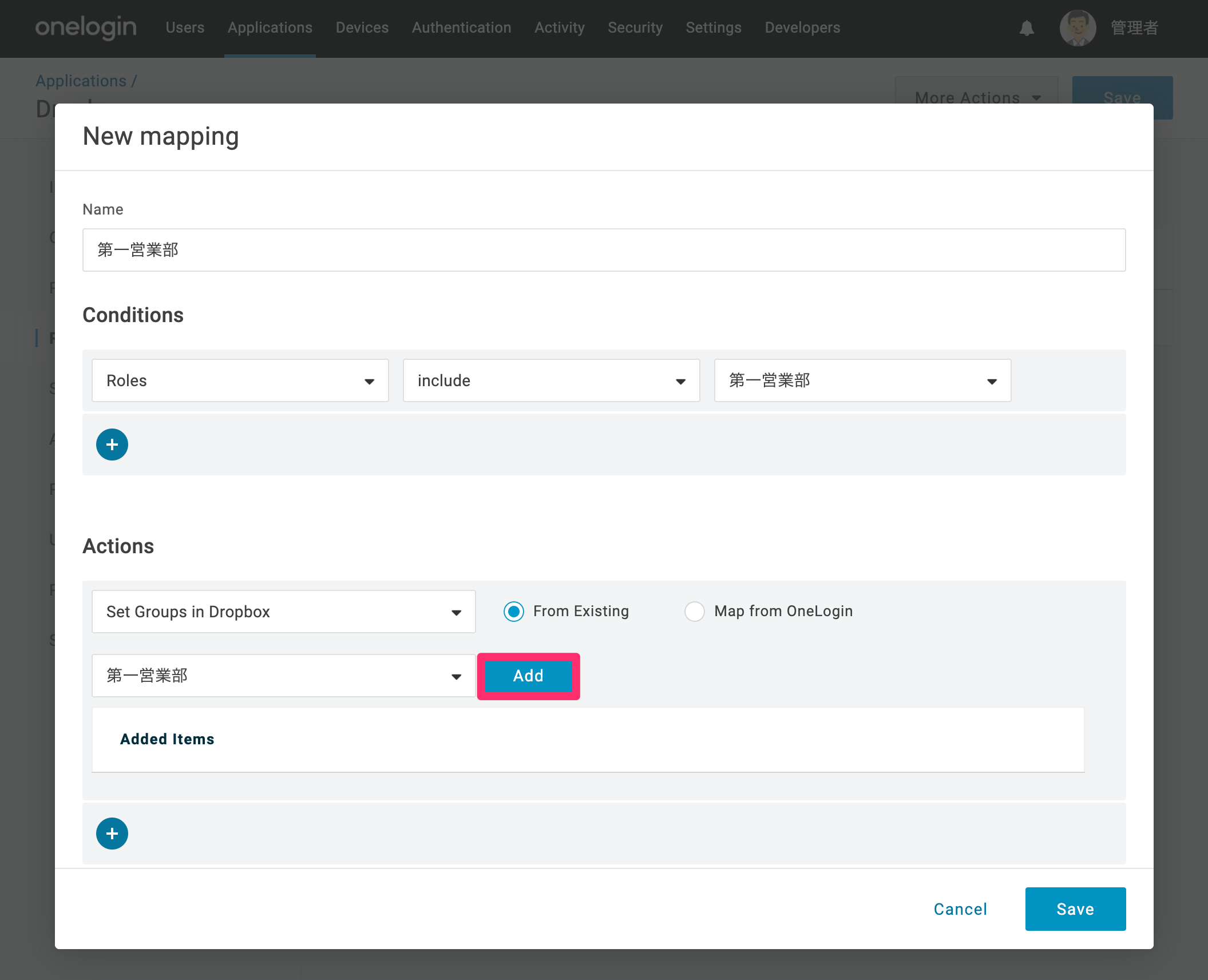1208x980 pixels.
Task: Click the mapping Name input field
Action: click(x=604, y=250)
